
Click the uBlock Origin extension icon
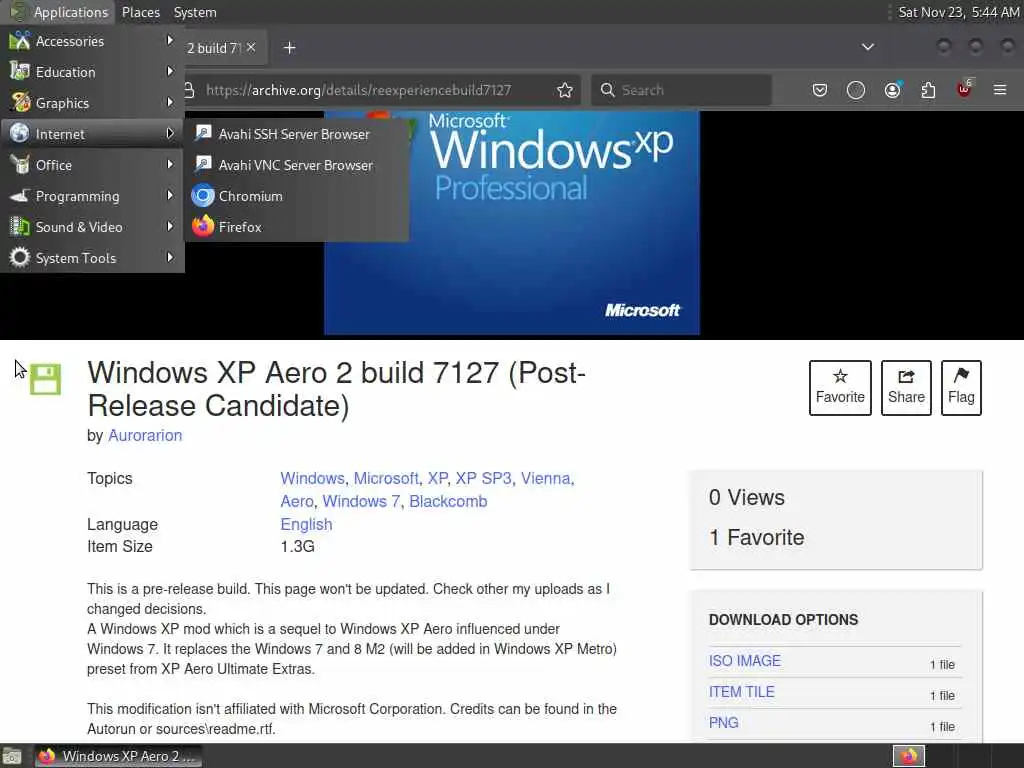click(964, 88)
